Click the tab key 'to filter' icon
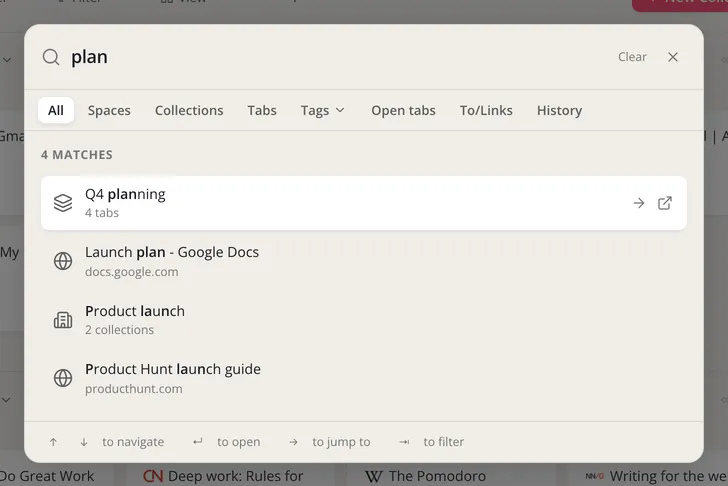The width and height of the screenshot is (728, 486). pyautogui.click(x=404, y=442)
